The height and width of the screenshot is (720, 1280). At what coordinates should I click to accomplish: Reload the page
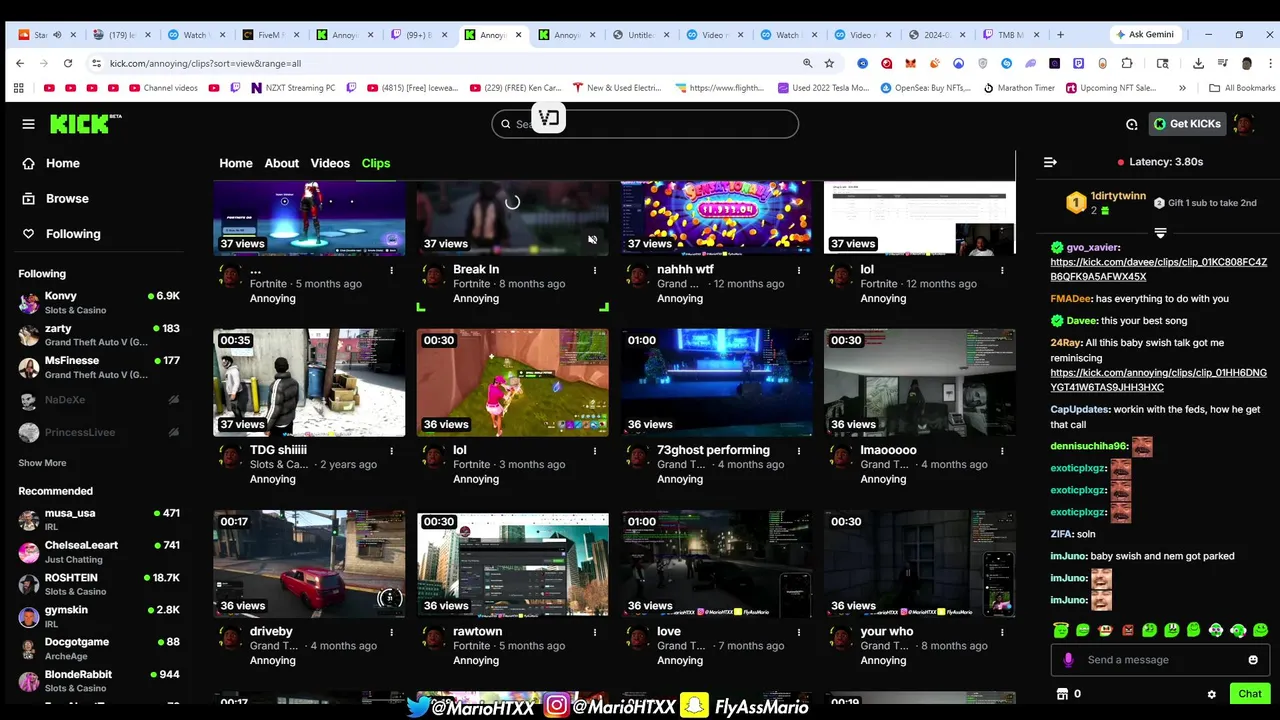pyautogui.click(x=68, y=63)
